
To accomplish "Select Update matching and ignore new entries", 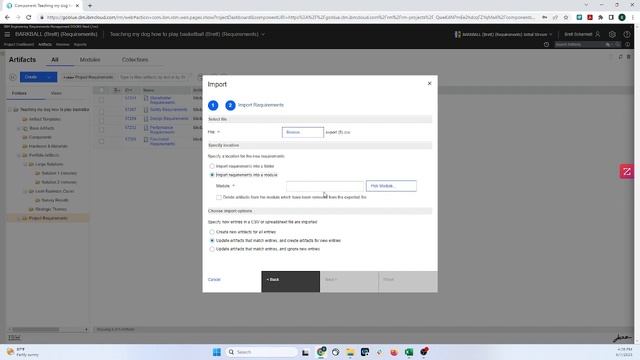I will click(212, 249).
